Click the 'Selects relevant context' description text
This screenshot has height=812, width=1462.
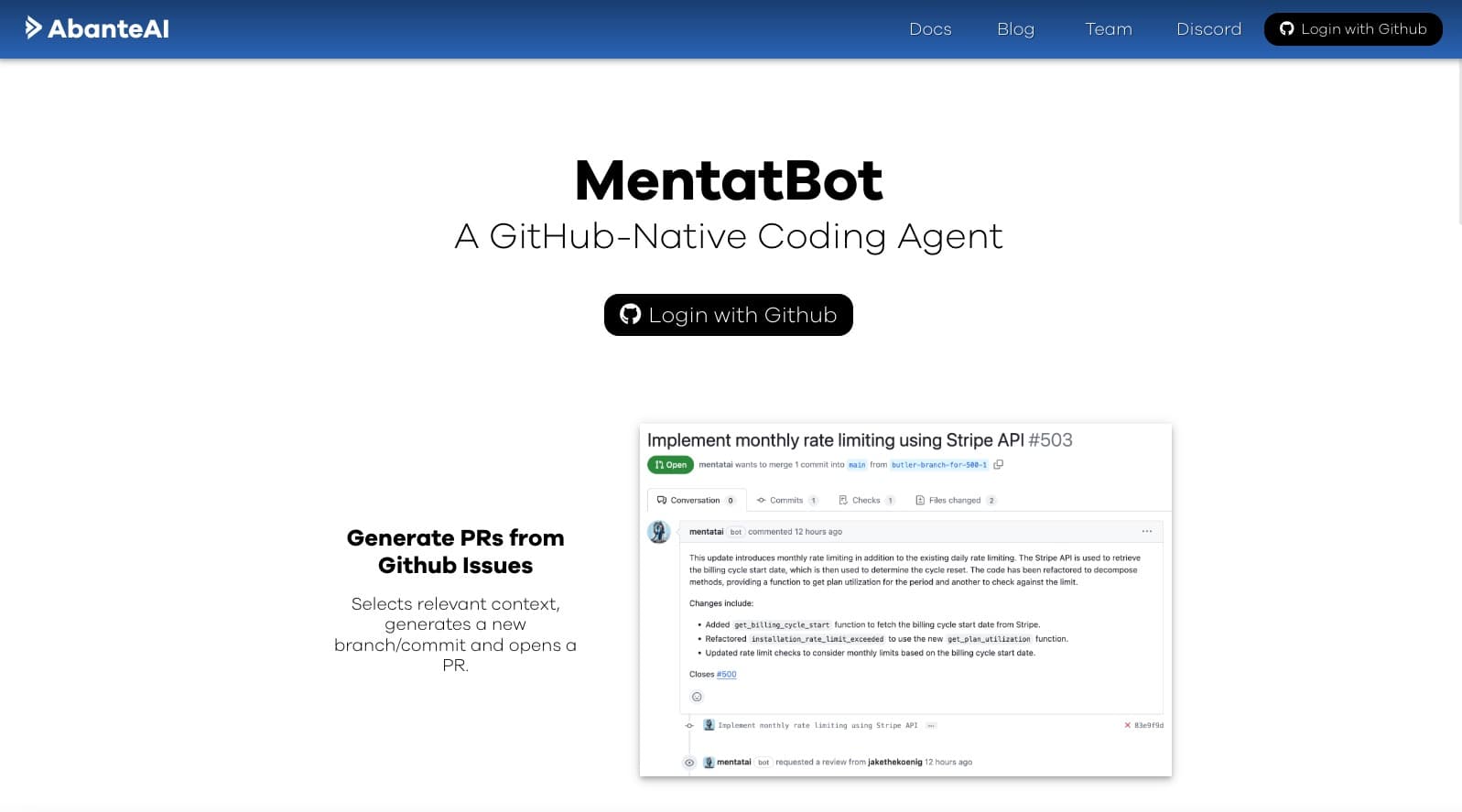(455, 634)
